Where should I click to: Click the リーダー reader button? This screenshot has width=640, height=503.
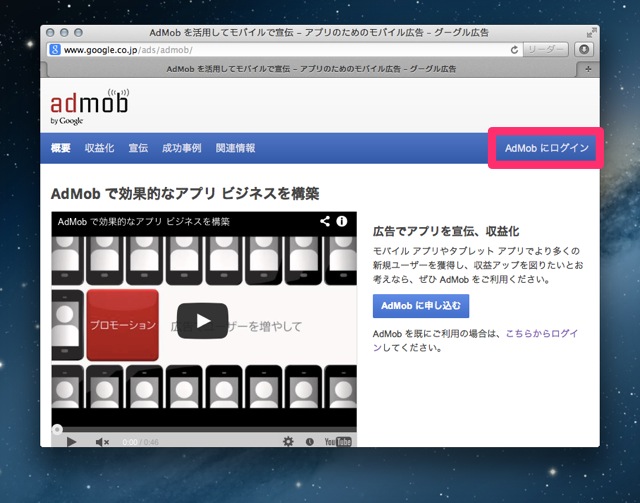click(x=545, y=50)
